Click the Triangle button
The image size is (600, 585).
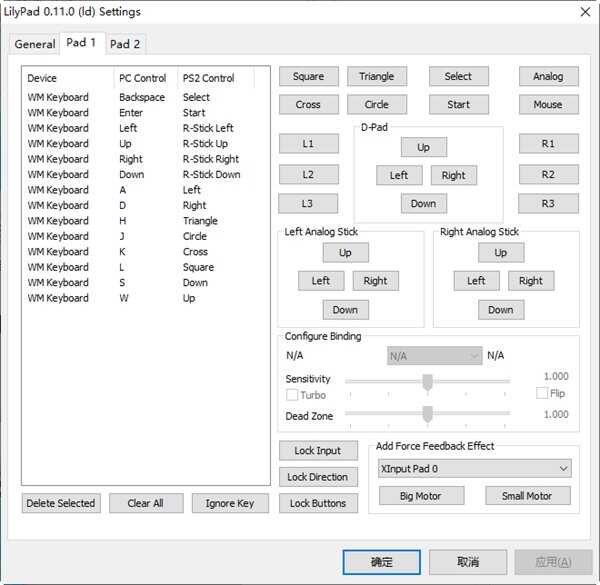[x=376, y=76]
